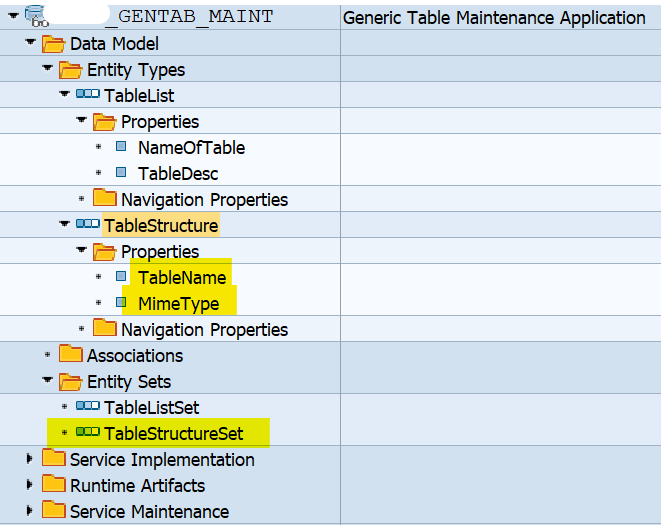Select the TableList entity type
This screenshot has width=661, height=525.
pyautogui.click(x=139, y=96)
